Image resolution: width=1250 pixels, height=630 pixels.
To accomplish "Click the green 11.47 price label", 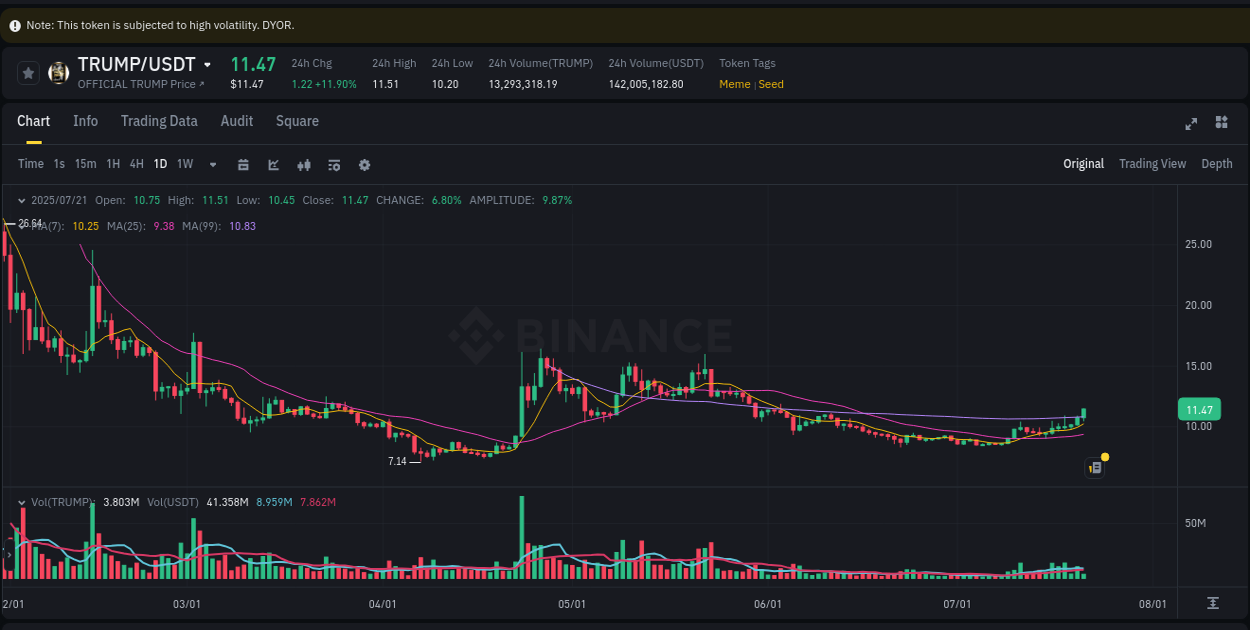I will (x=1199, y=409).
